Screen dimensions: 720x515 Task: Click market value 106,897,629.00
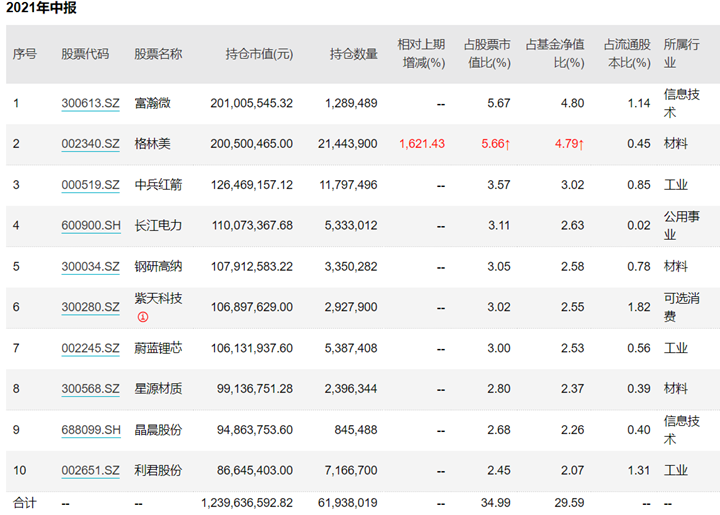[x=252, y=307]
